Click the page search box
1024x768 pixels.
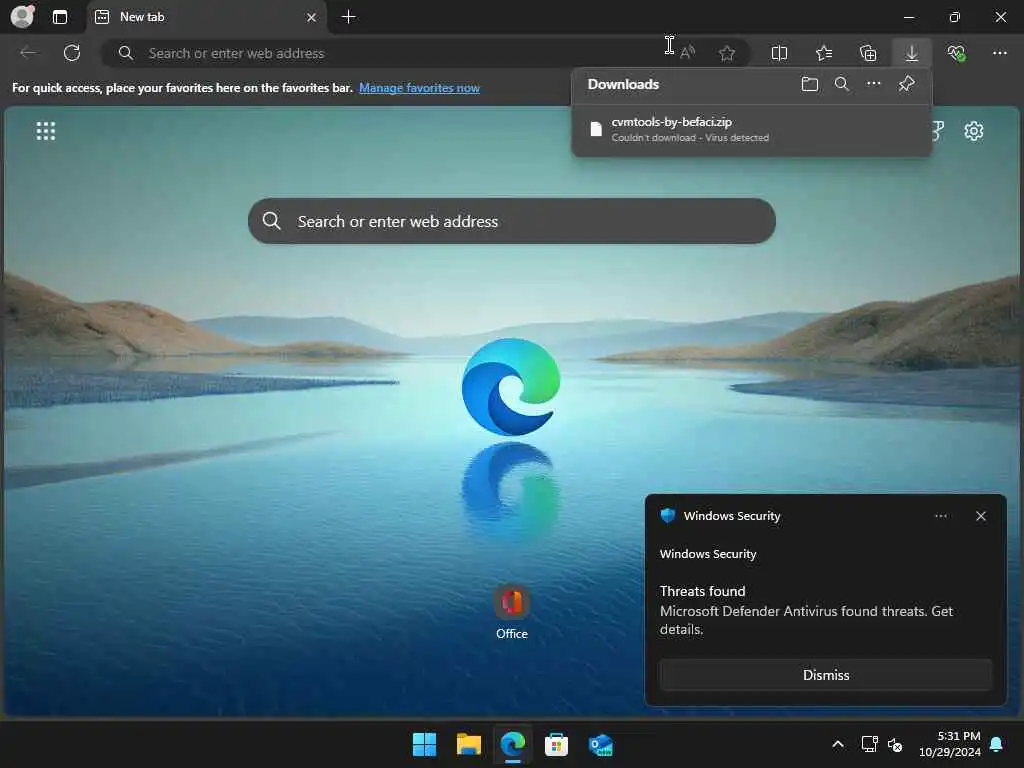pos(511,221)
